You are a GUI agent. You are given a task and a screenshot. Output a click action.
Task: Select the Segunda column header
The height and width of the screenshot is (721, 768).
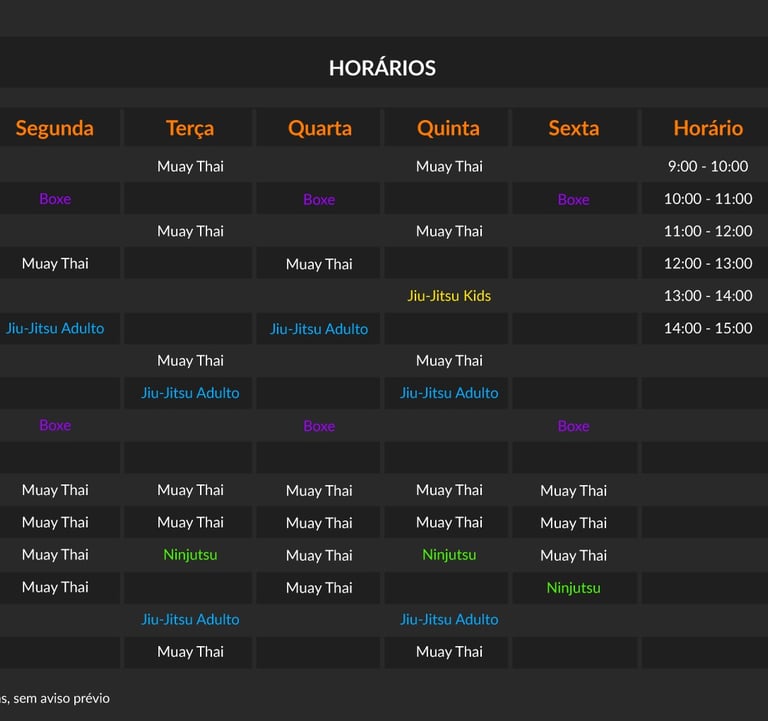pyautogui.click(x=54, y=128)
